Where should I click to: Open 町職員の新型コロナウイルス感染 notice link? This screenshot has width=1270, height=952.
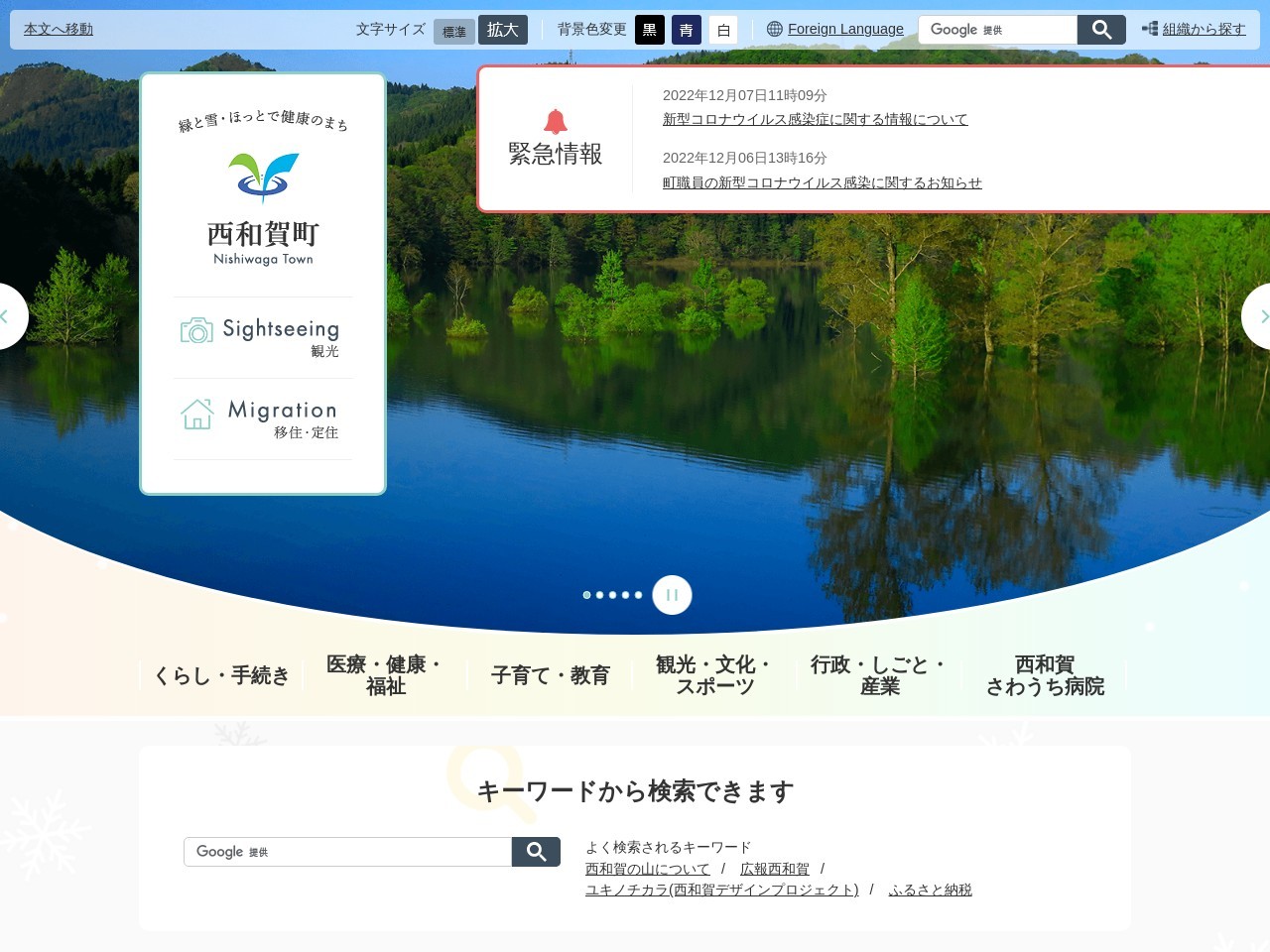pos(822,182)
